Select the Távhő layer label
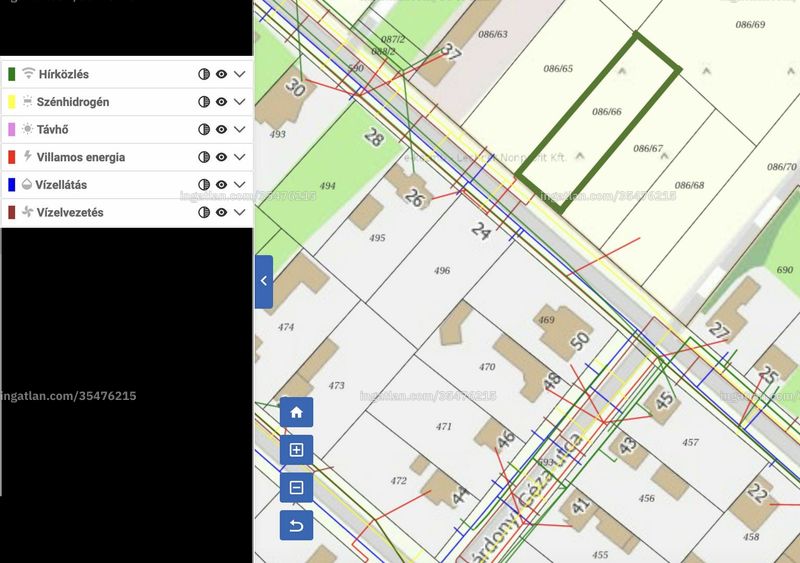Screen dimensions: 800x563 [53, 130]
